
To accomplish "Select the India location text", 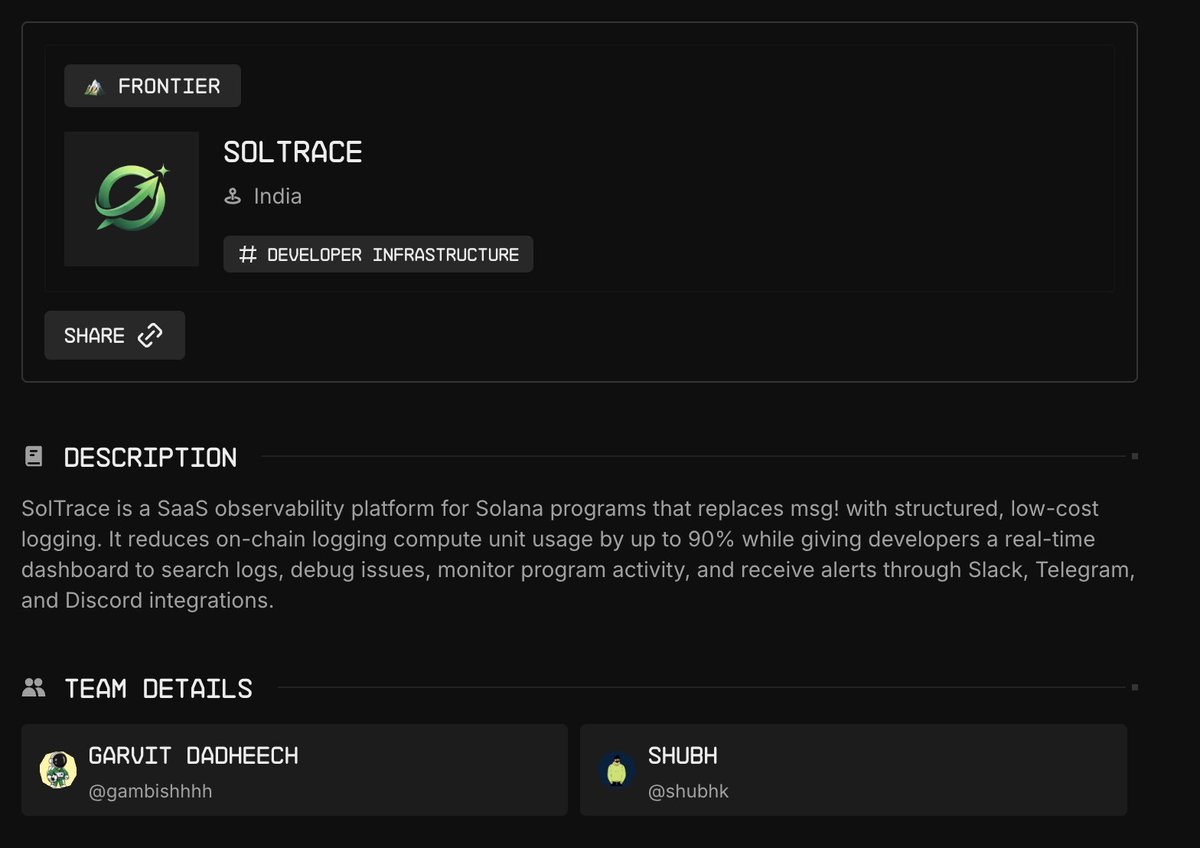I will [x=278, y=196].
